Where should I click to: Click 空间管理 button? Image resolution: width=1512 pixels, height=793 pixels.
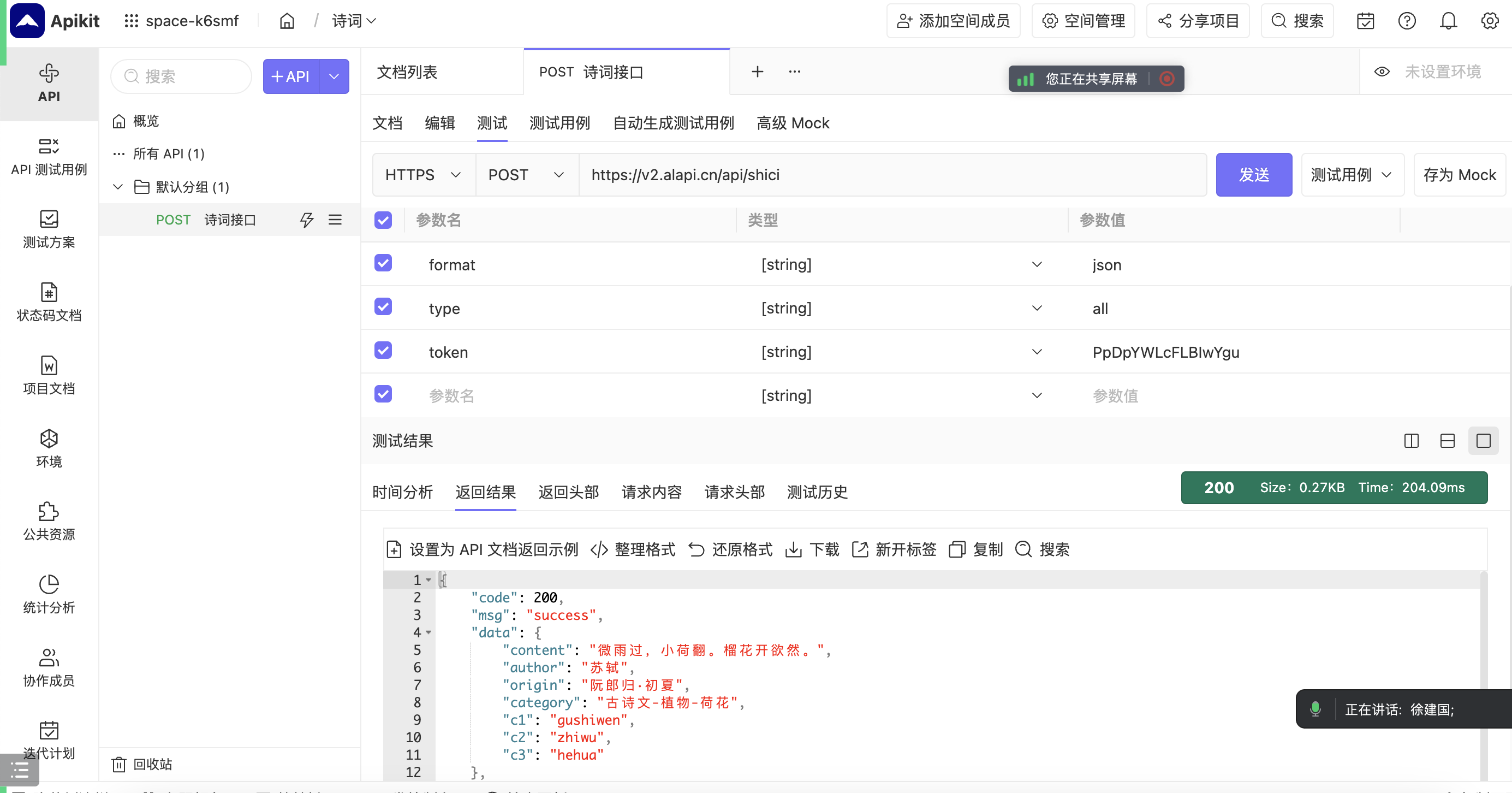[x=1083, y=21]
